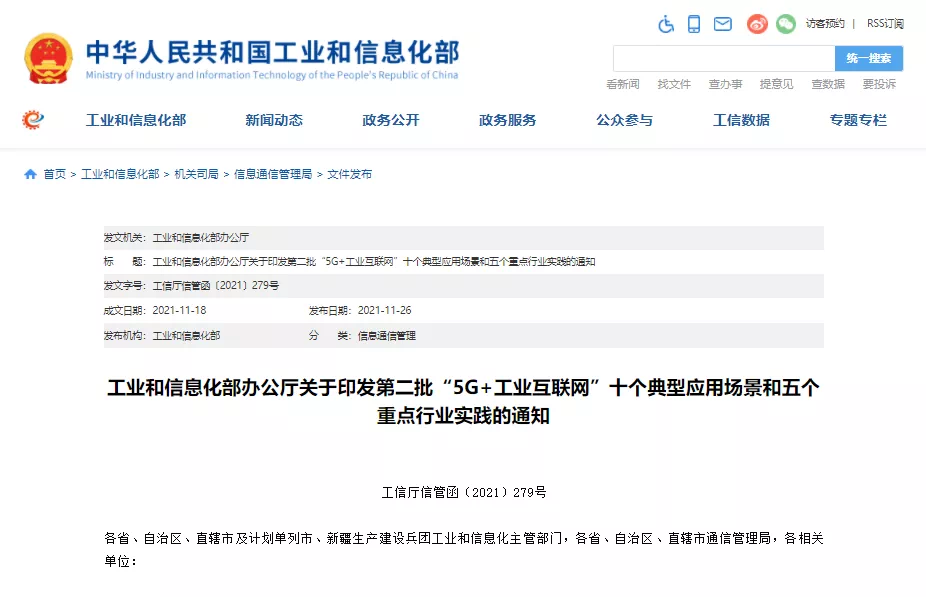Image resolution: width=926 pixels, height=597 pixels.
Task: Click the 发布机构 value 工业和信息化部
Action: click(x=187, y=335)
